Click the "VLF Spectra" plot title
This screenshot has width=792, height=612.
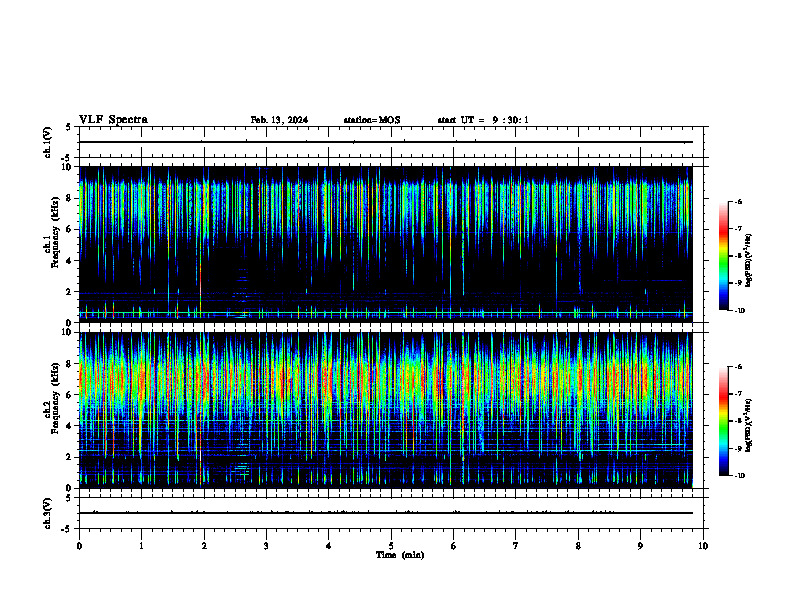pos(113,120)
